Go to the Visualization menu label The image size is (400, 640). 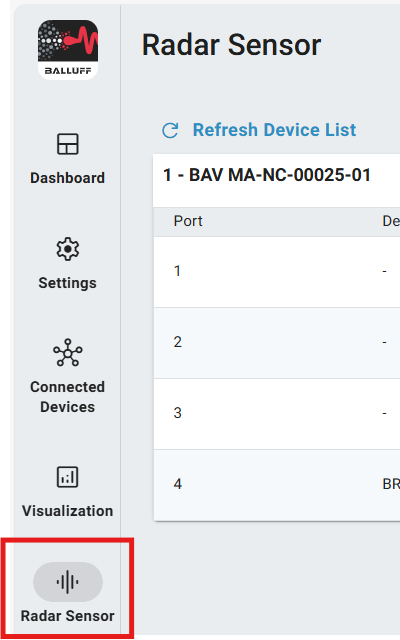click(x=68, y=511)
